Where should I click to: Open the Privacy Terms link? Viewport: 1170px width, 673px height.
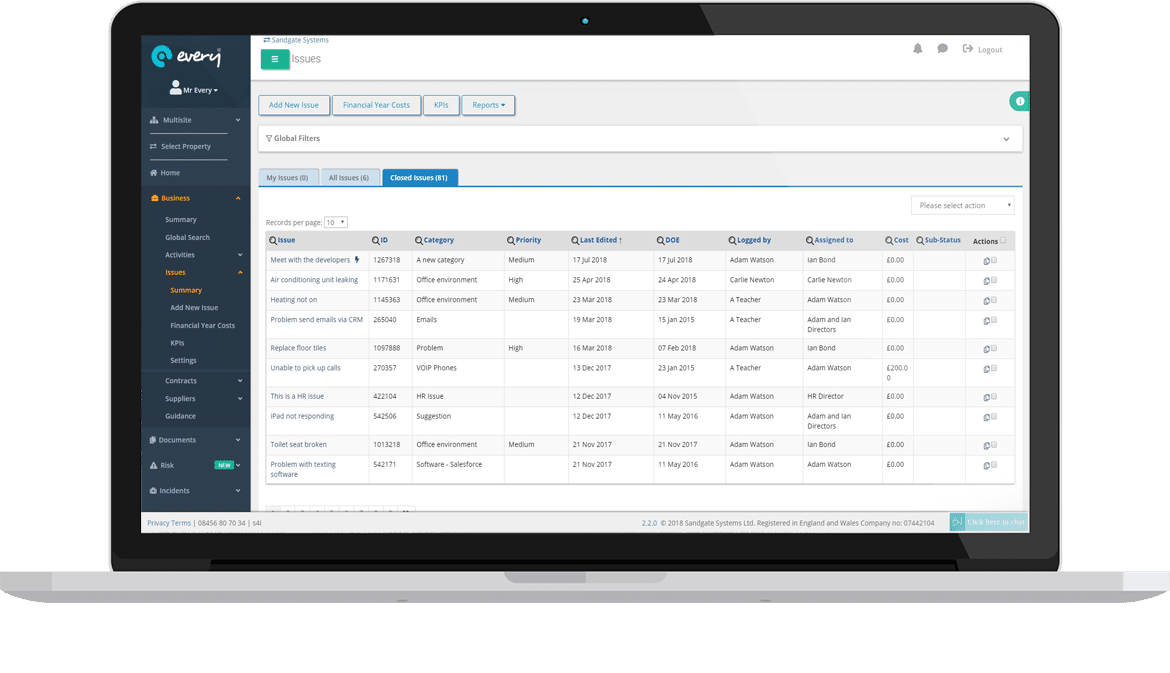coord(168,521)
